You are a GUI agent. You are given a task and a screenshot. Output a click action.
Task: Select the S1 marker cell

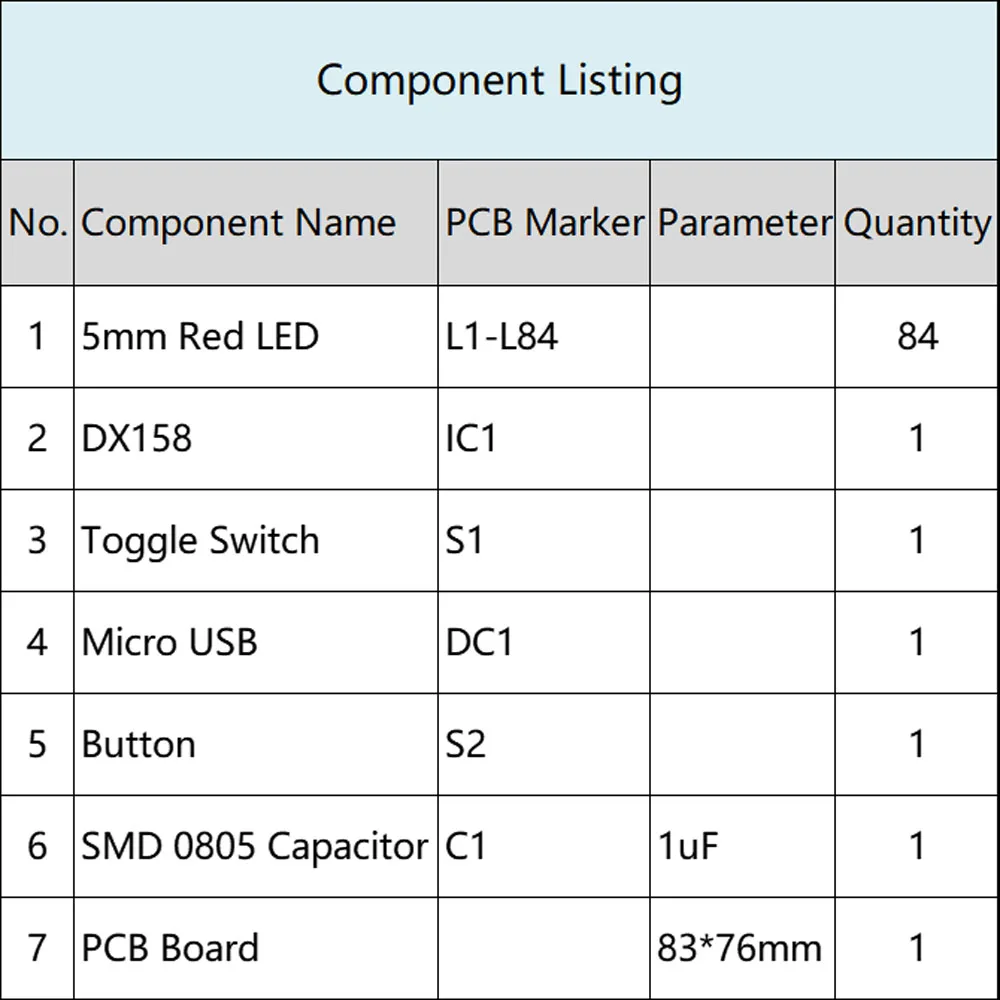(544, 540)
